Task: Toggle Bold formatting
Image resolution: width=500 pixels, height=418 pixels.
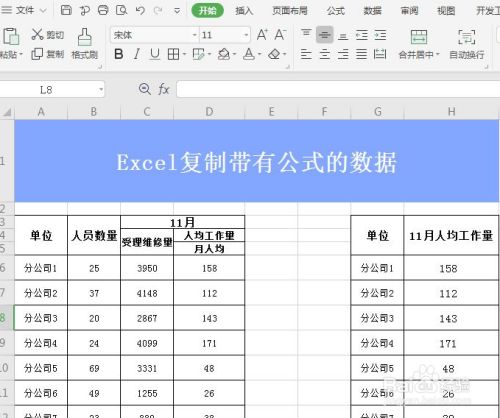Action: tap(119, 54)
